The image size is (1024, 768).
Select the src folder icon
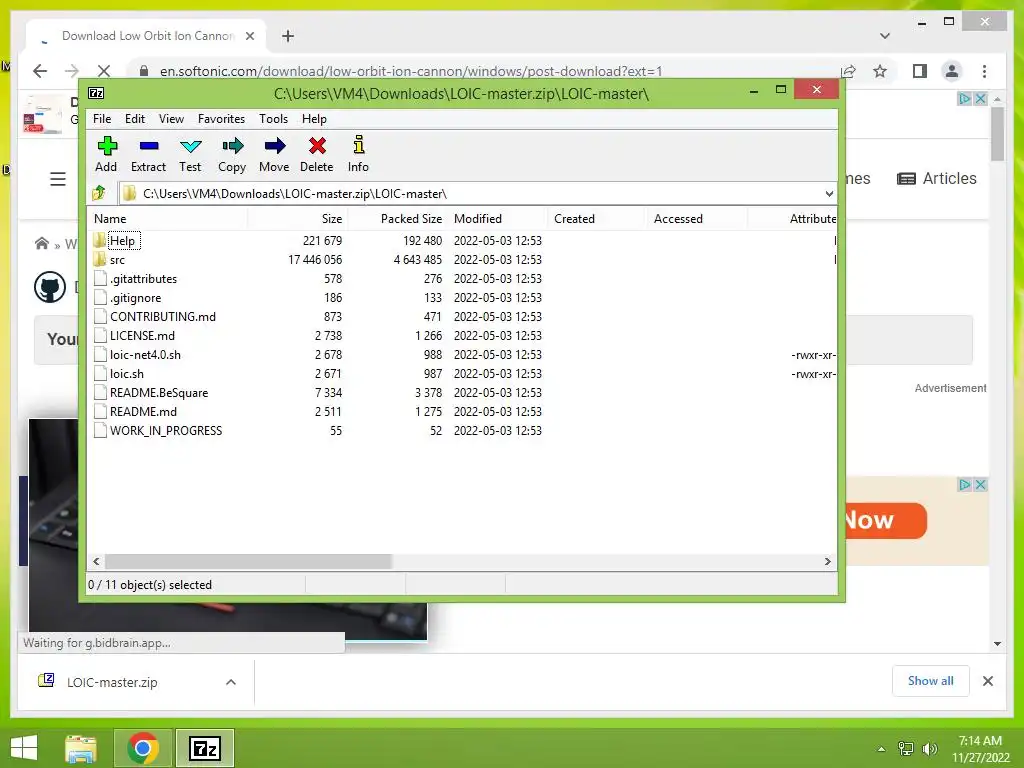pyautogui.click(x=99, y=259)
